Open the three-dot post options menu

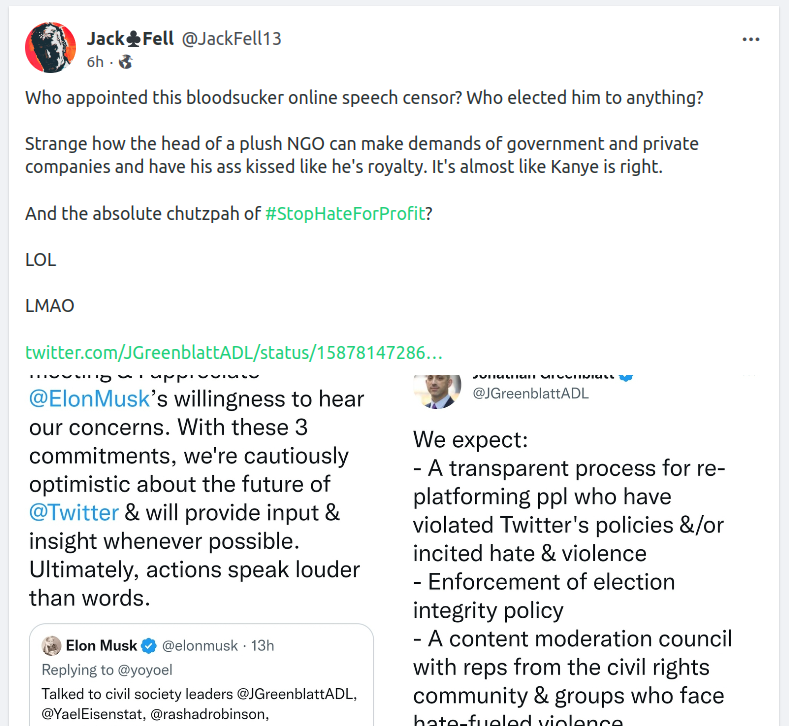[751, 39]
